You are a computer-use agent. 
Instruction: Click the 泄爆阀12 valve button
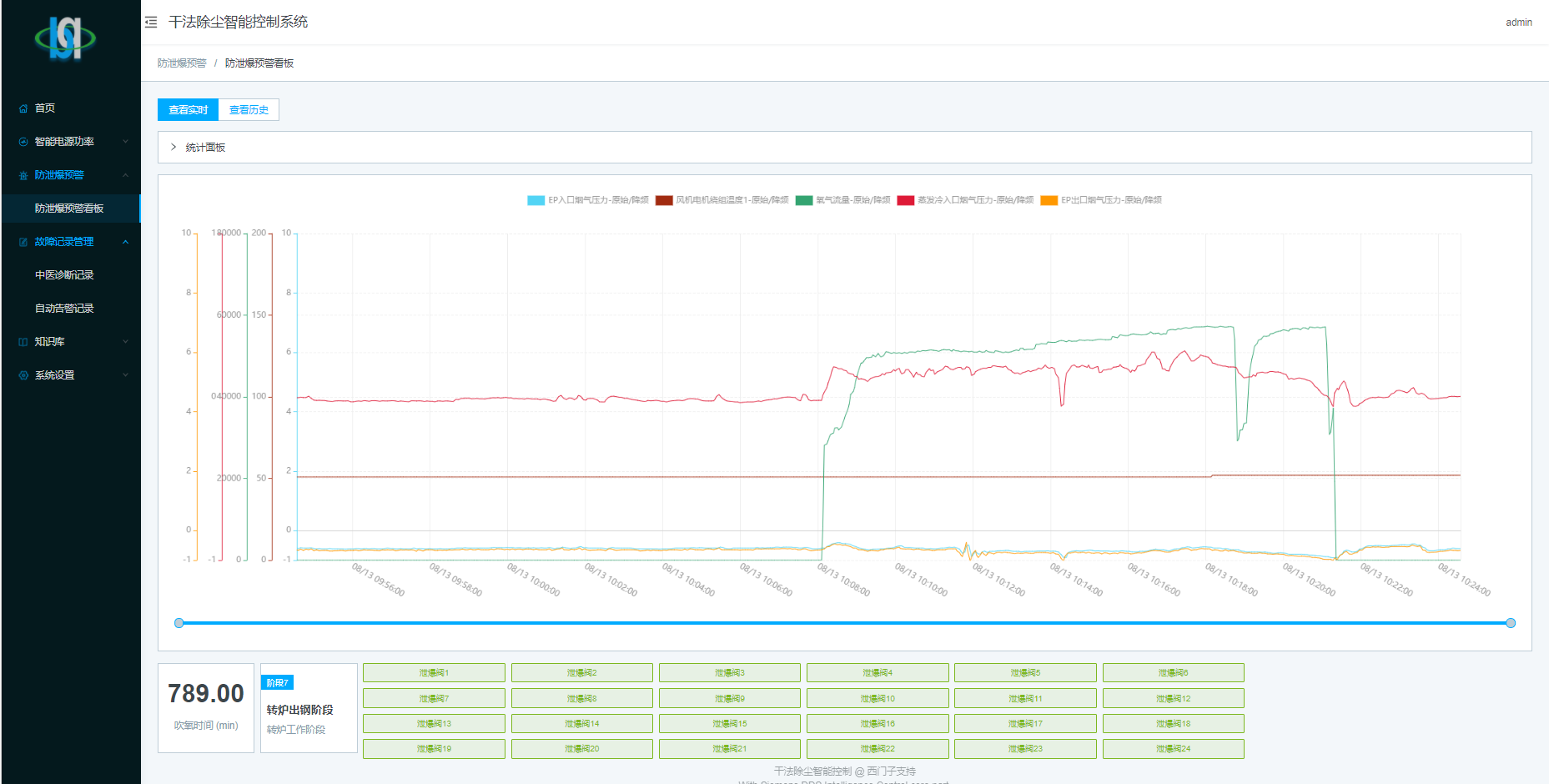click(1174, 699)
